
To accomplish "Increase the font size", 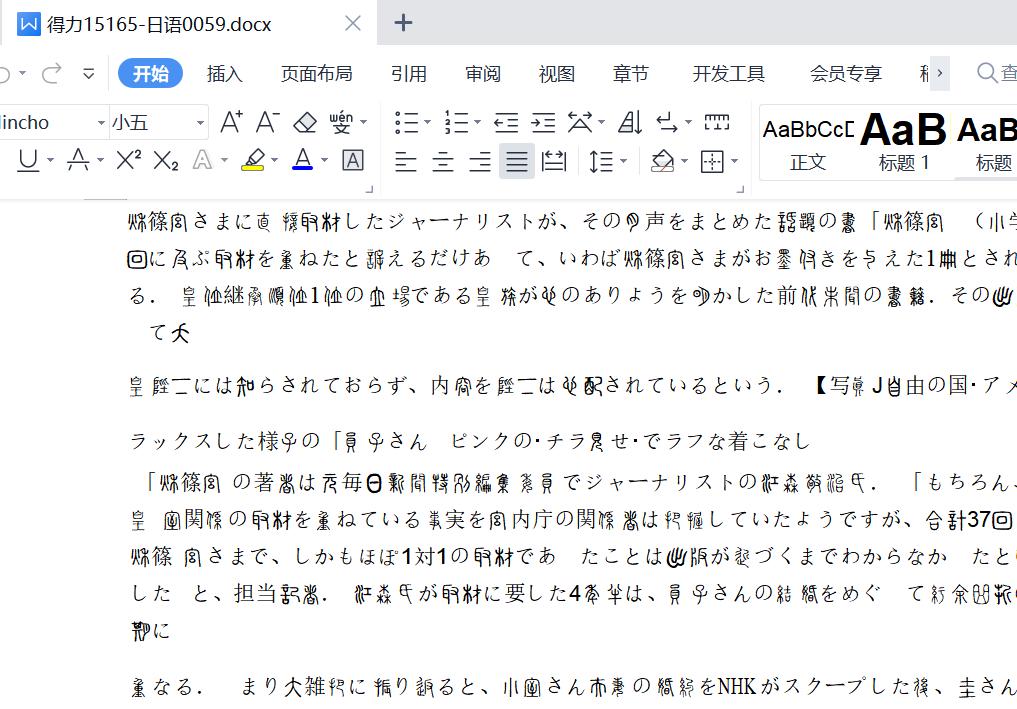I will click(231, 121).
